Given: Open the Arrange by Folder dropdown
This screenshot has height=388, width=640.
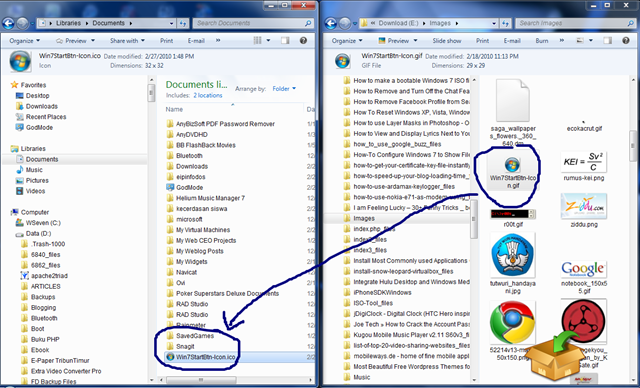Looking at the screenshot, I should click(x=284, y=89).
